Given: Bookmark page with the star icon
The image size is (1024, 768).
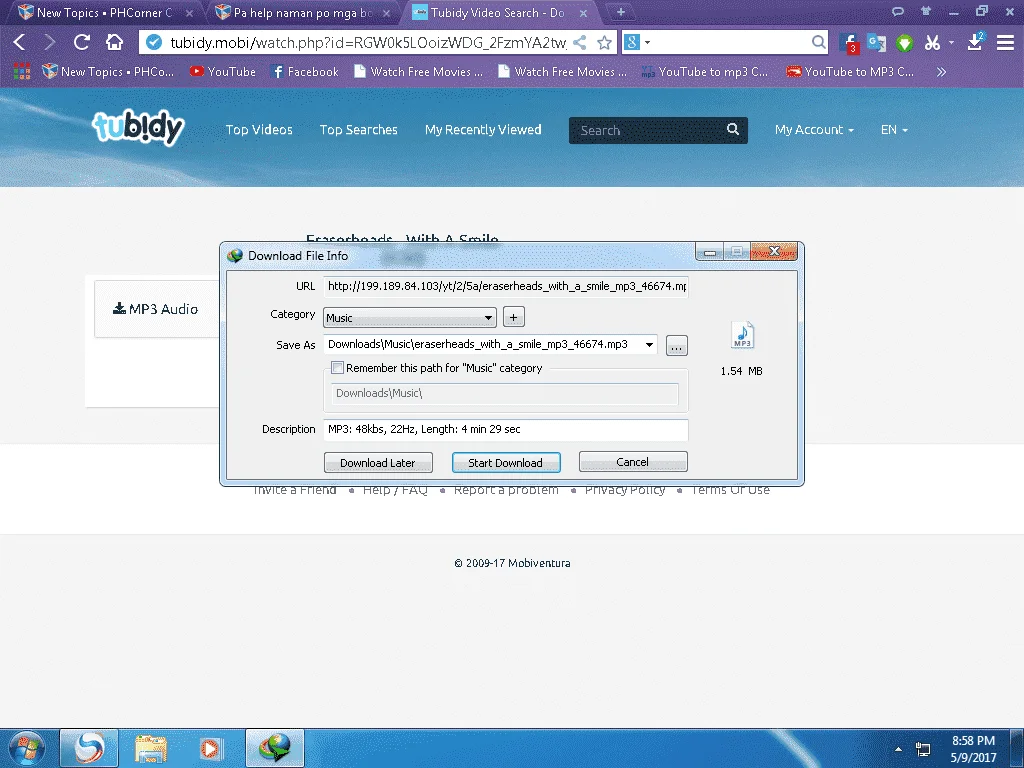Looking at the screenshot, I should click(605, 42).
